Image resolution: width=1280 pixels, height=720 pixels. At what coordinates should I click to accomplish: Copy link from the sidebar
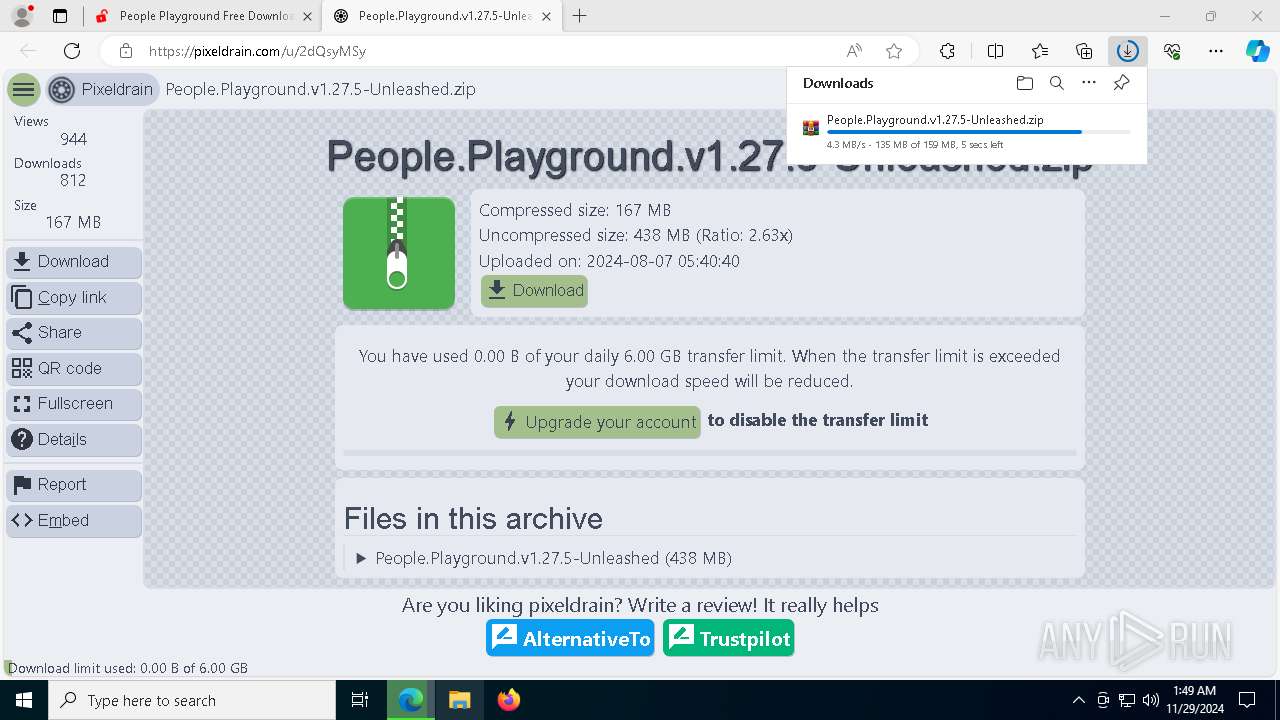74,298
